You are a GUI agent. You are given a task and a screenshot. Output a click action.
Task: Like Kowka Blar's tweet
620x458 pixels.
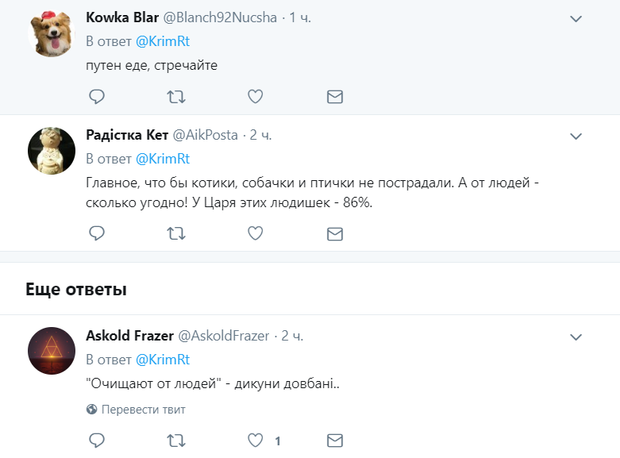pos(255,96)
